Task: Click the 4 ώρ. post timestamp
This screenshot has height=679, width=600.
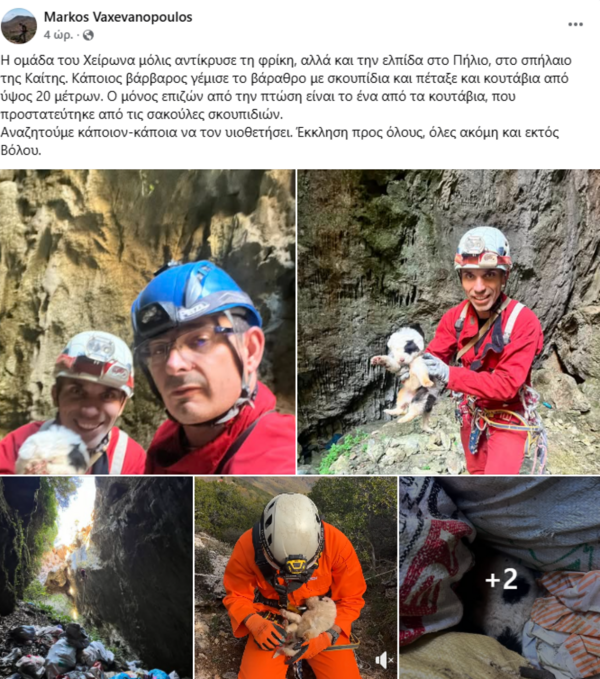Action: pos(58,35)
